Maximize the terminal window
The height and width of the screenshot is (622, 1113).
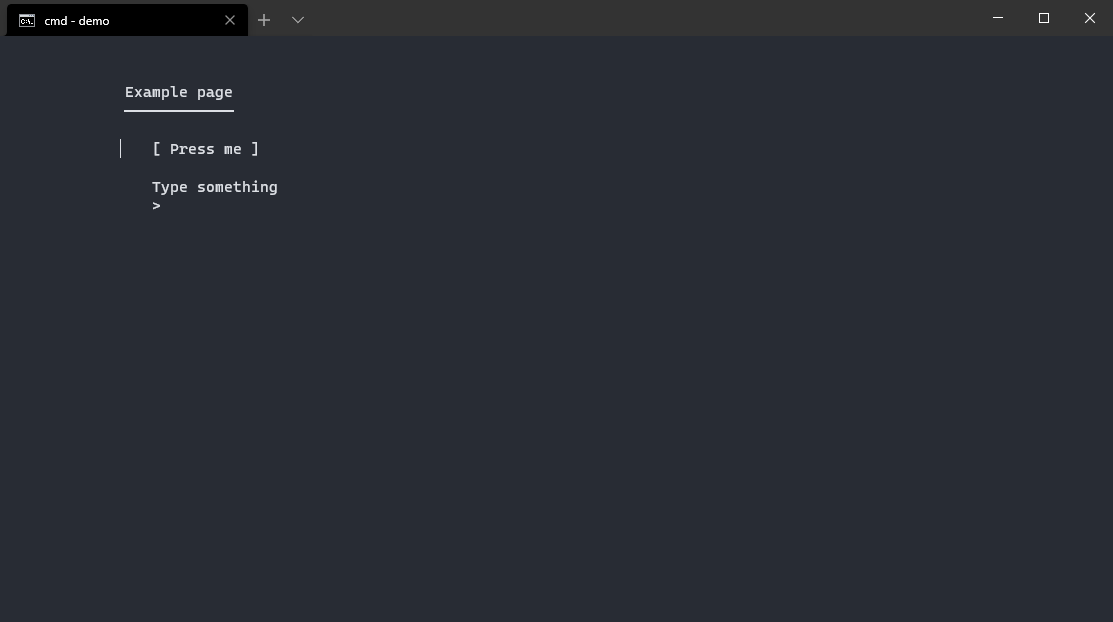1043,18
